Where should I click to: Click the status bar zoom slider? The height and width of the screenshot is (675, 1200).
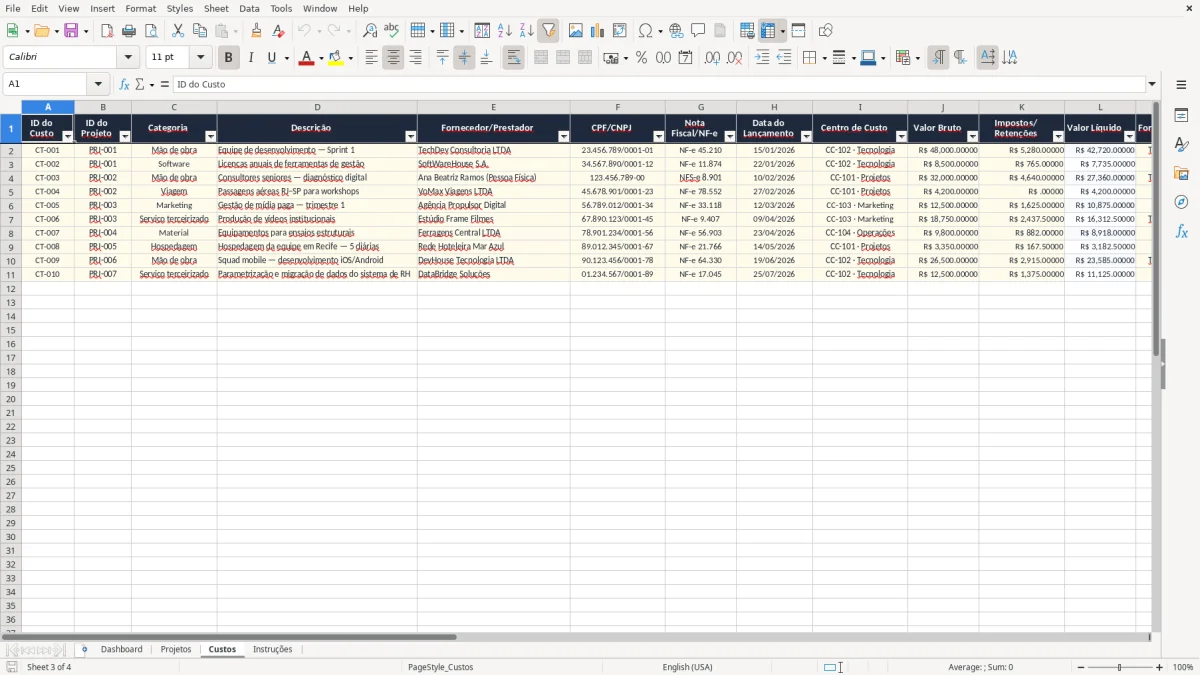(1120, 667)
